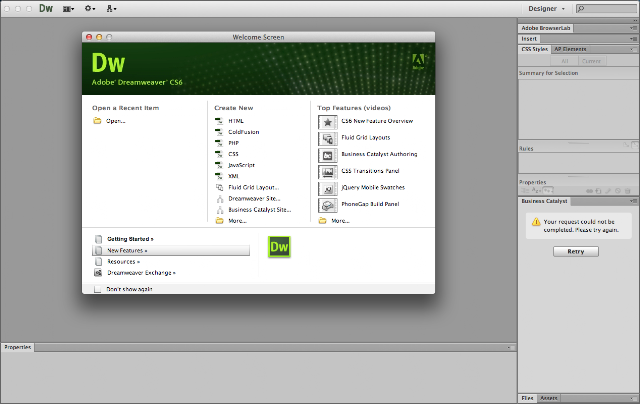The width and height of the screenshot is (640, 404).
Task: Open the Adobe BrowserLab panel options menu
Action: pos(633,28)
